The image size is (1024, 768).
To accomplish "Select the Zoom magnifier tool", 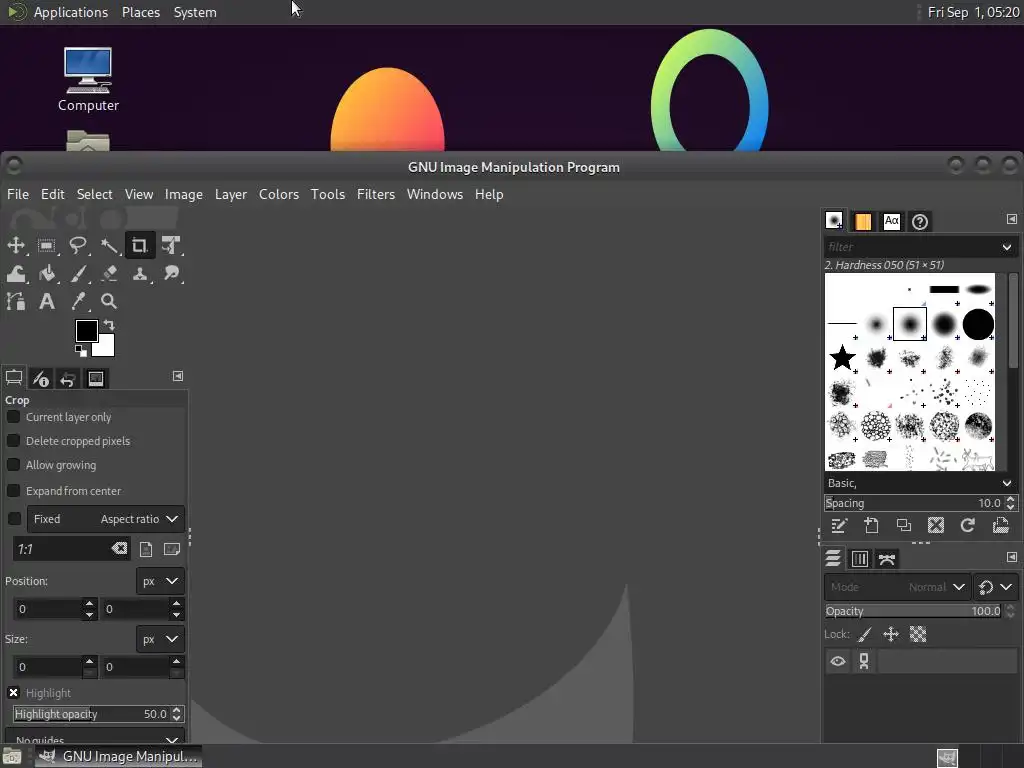I will coord(109,301).
